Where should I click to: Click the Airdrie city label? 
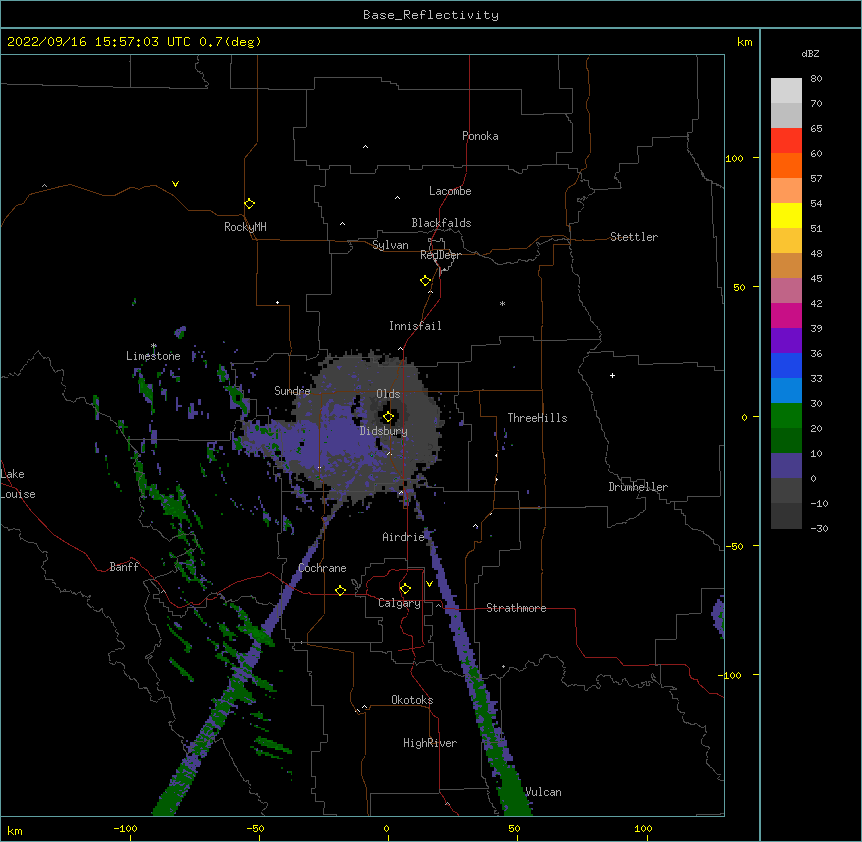[x=403, y=537]
